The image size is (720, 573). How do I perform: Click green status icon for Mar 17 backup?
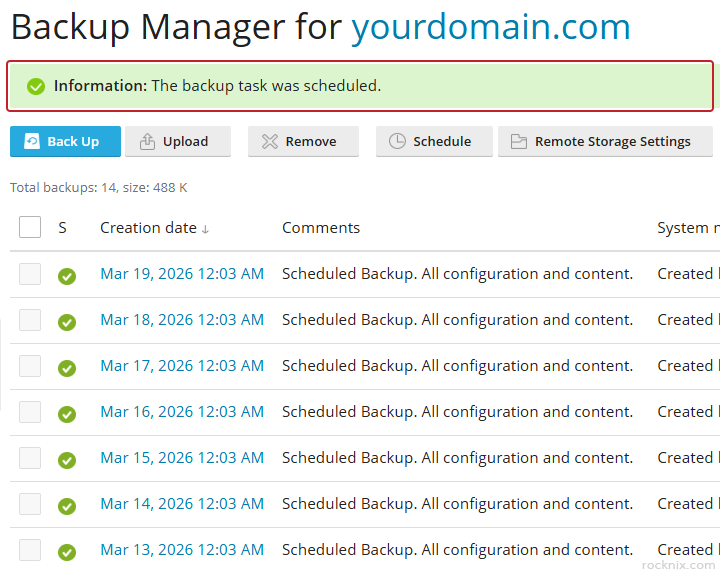[67, 368]
